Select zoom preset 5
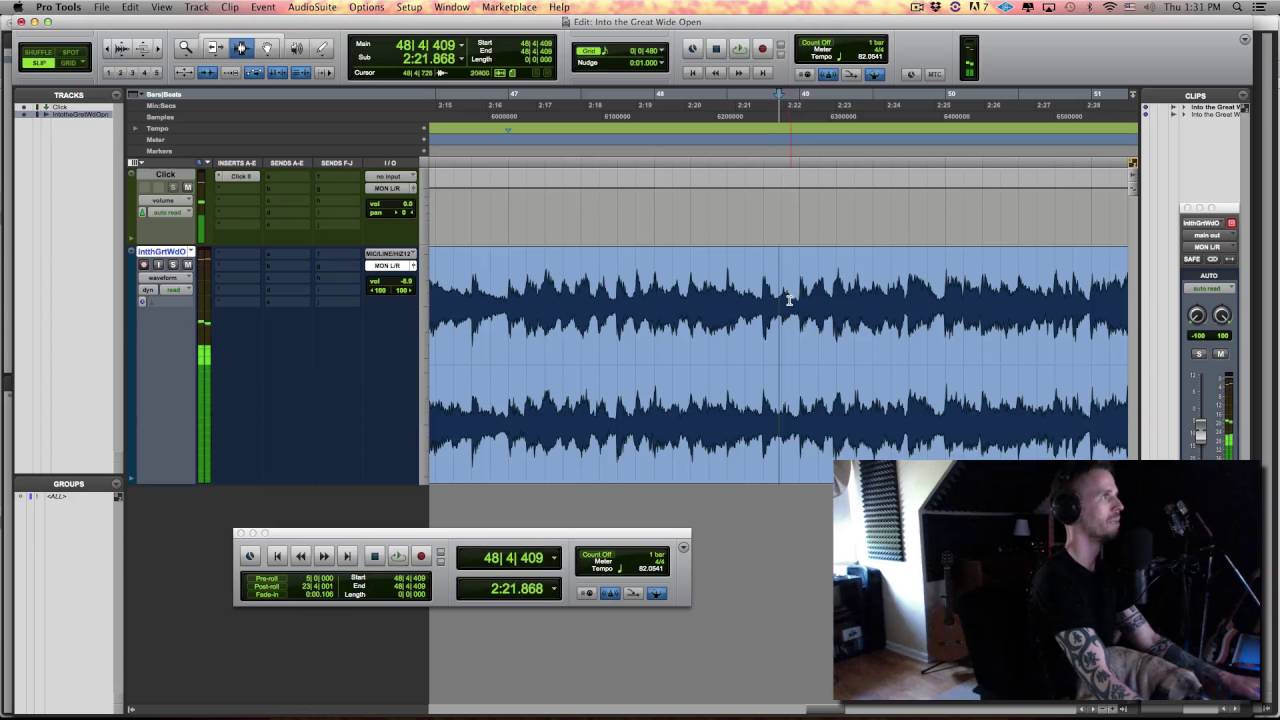Viewport: 1280px width, 720px height. (x=157, y=73)
